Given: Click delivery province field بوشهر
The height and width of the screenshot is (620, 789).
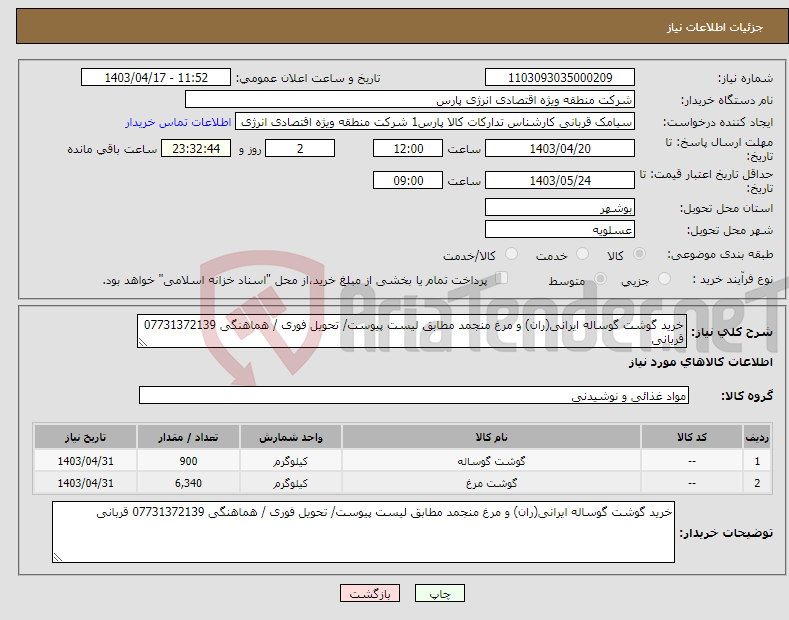Looking at the screenshot, I should coord(560,207).
